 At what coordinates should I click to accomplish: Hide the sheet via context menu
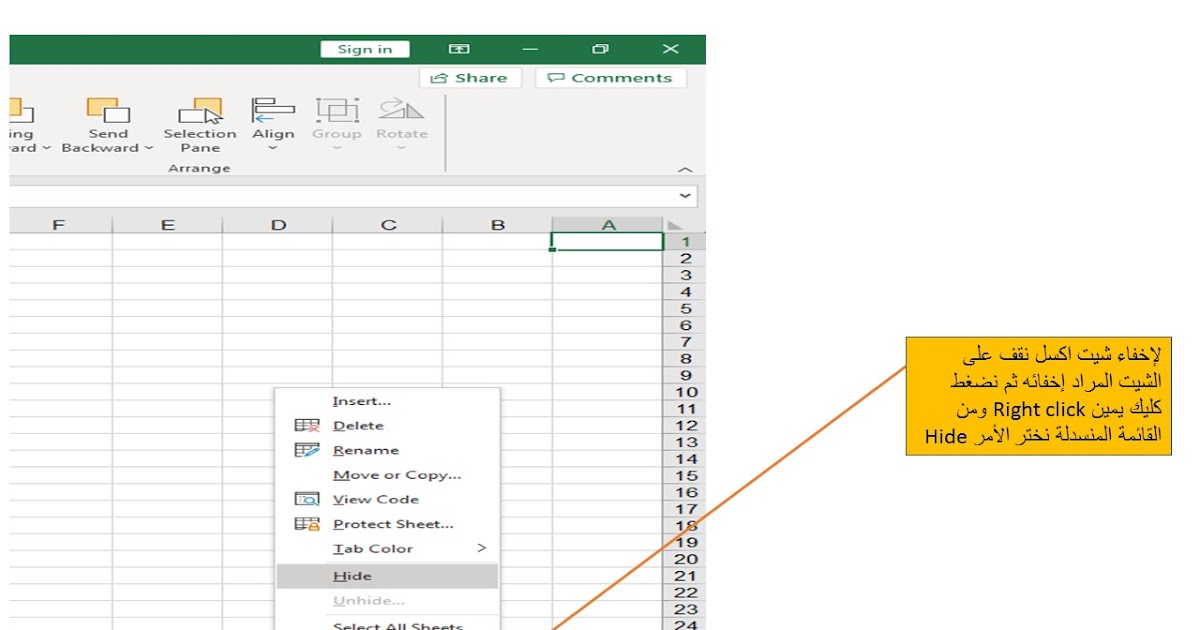coord(350,576)
